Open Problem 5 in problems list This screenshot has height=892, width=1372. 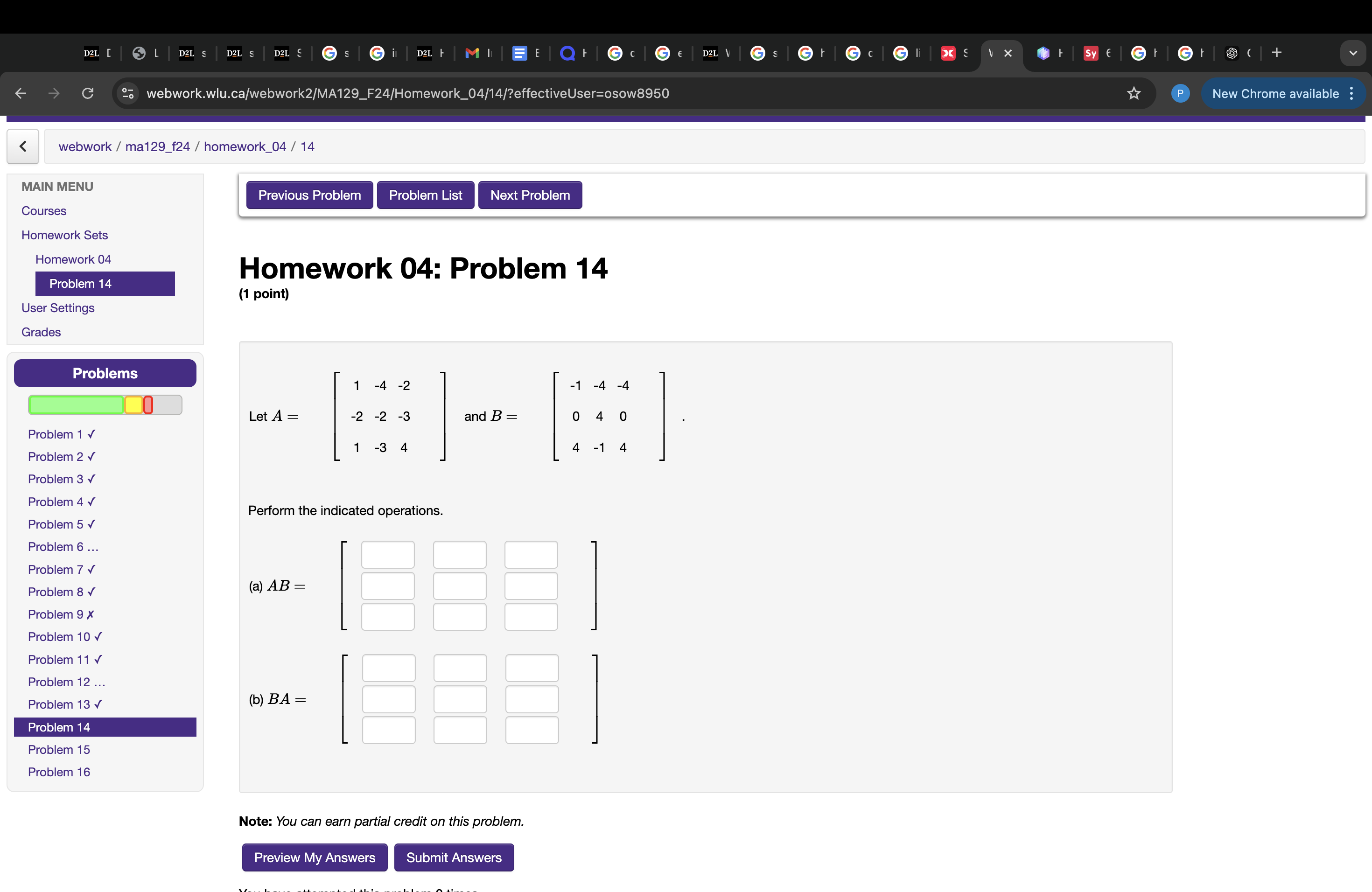pos(62,524)
